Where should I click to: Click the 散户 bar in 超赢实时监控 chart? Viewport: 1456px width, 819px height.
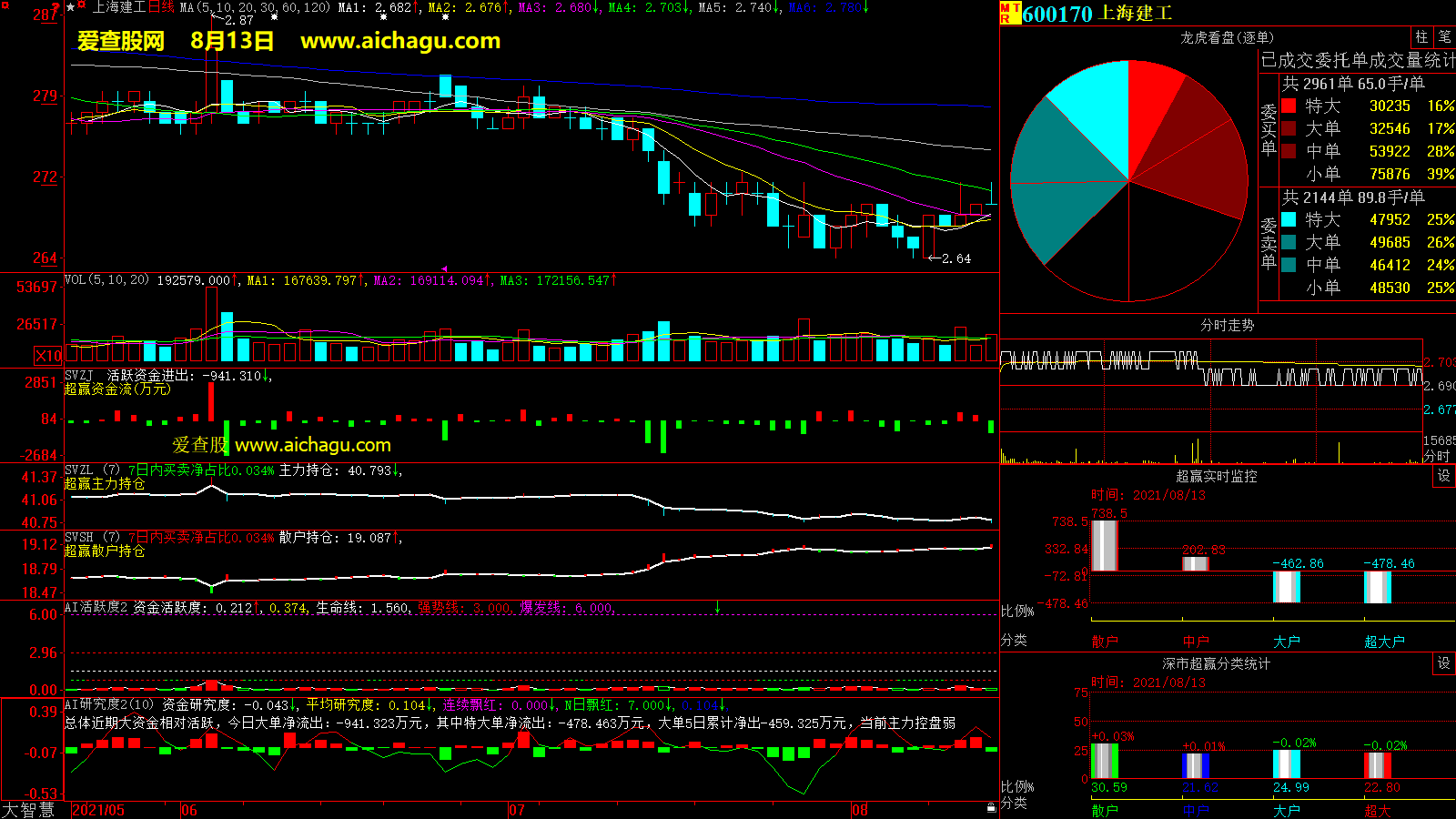(1104, 545)
